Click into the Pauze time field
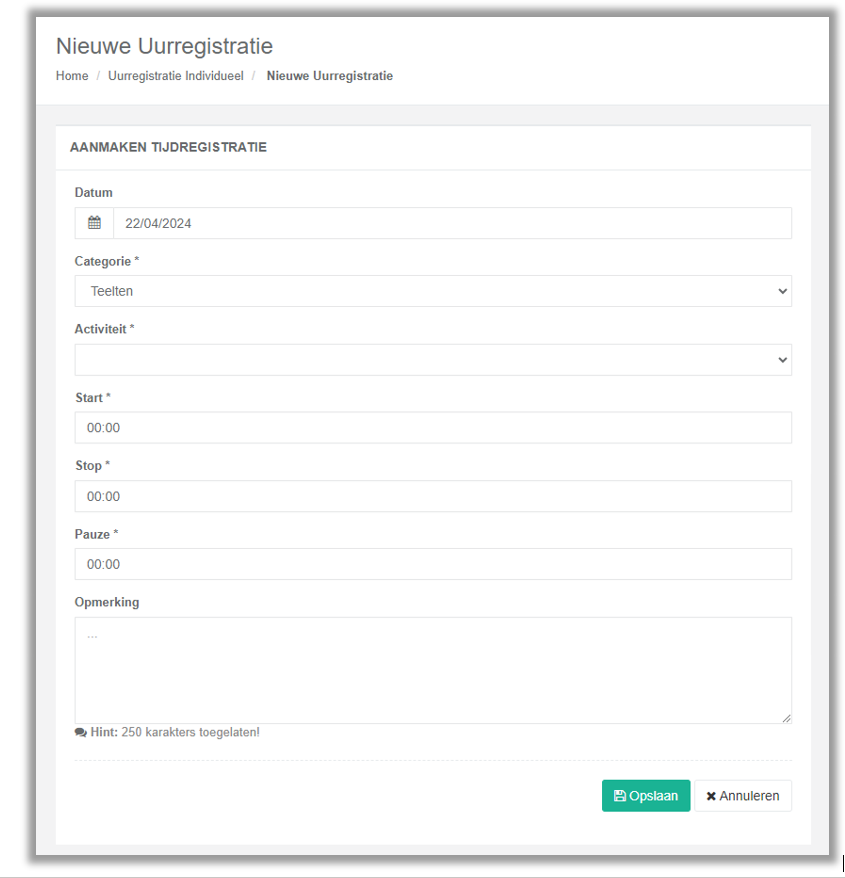 433,564
